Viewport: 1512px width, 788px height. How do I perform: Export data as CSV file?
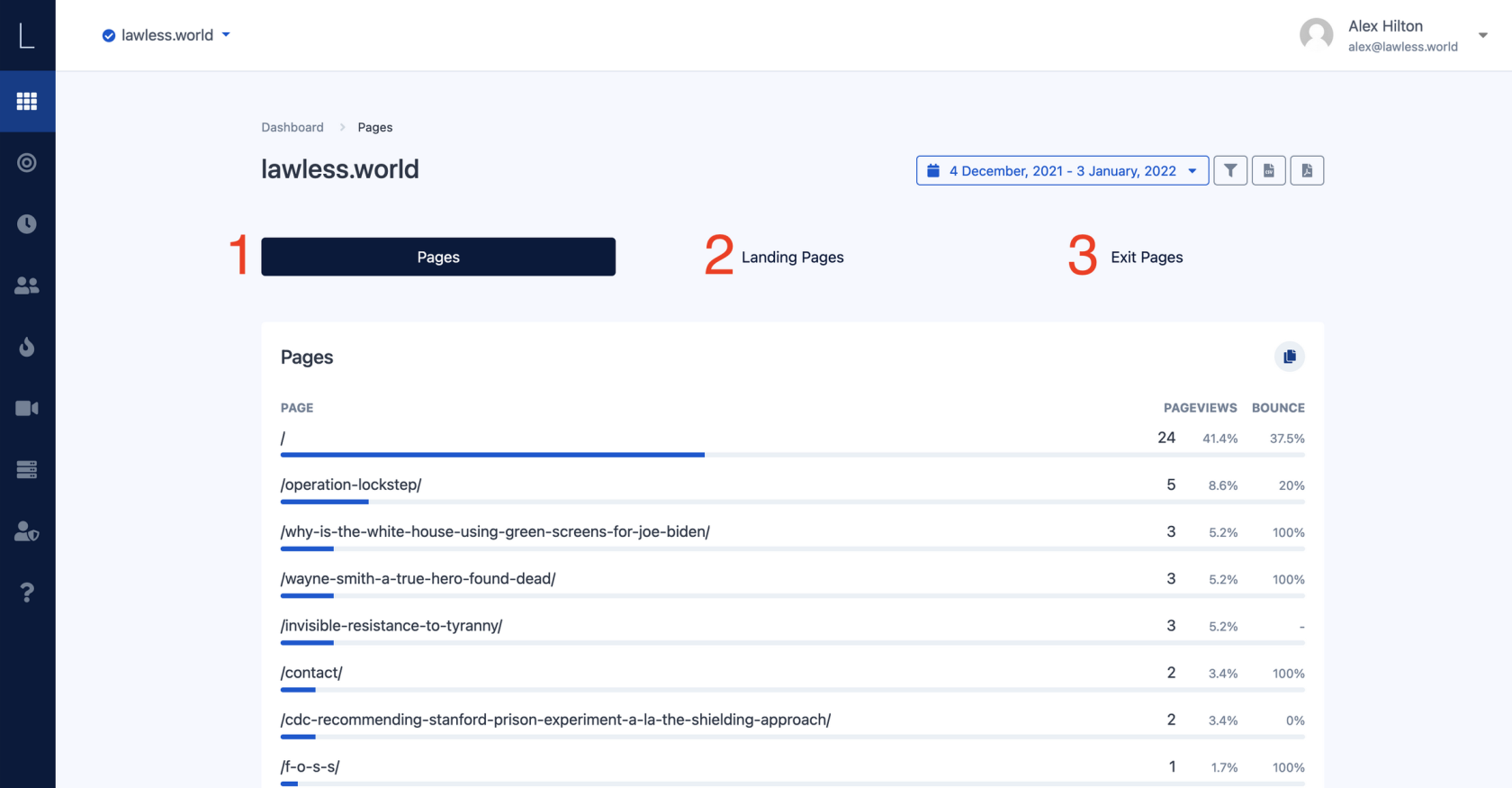click(x=1269, y=170)
